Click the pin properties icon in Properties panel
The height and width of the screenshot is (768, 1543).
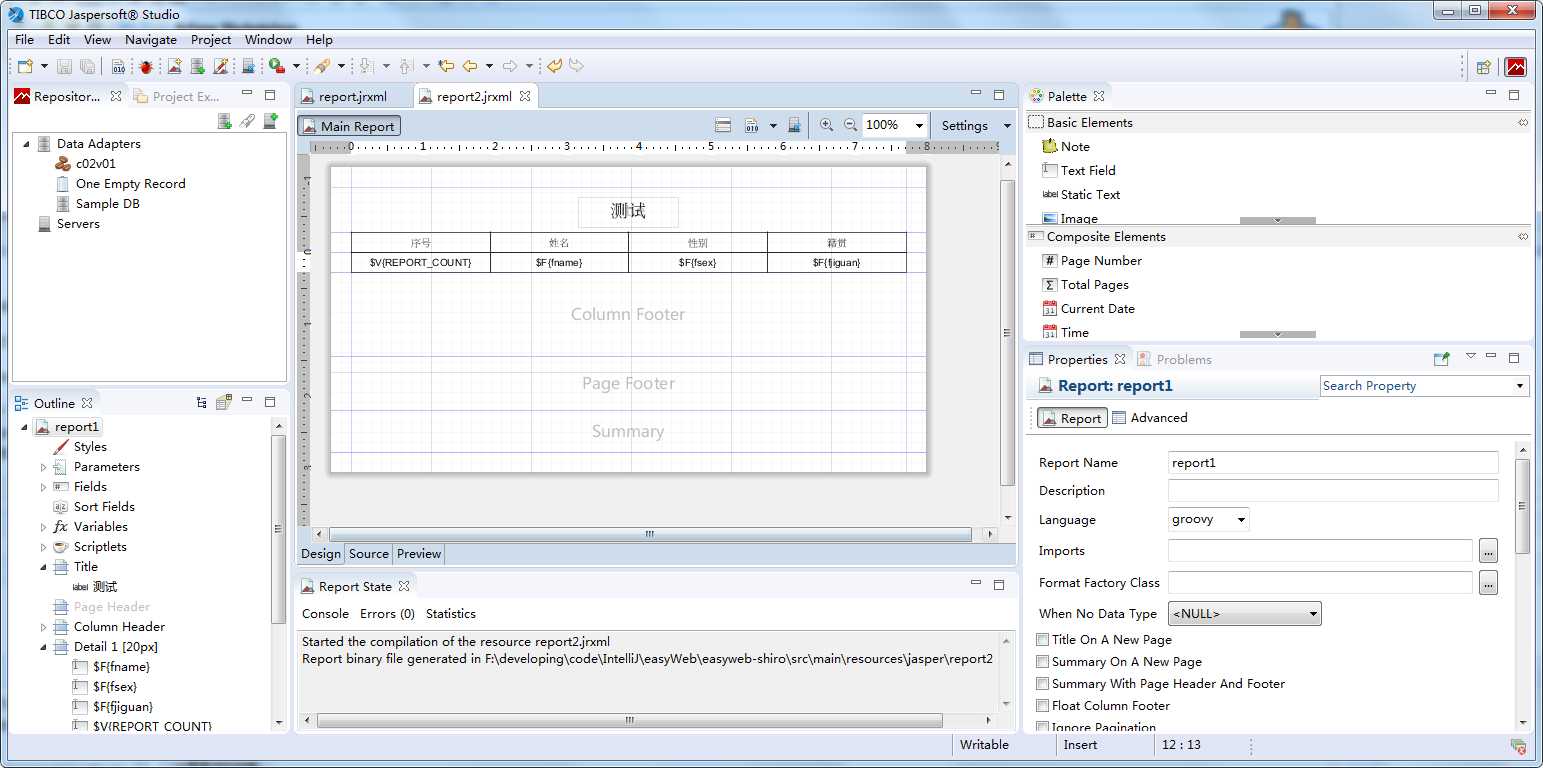(1441, 358)
